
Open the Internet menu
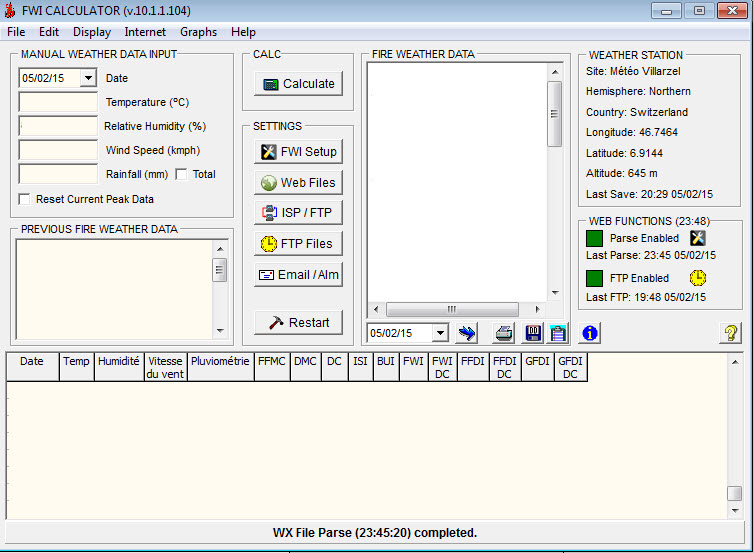coord(145,32)
